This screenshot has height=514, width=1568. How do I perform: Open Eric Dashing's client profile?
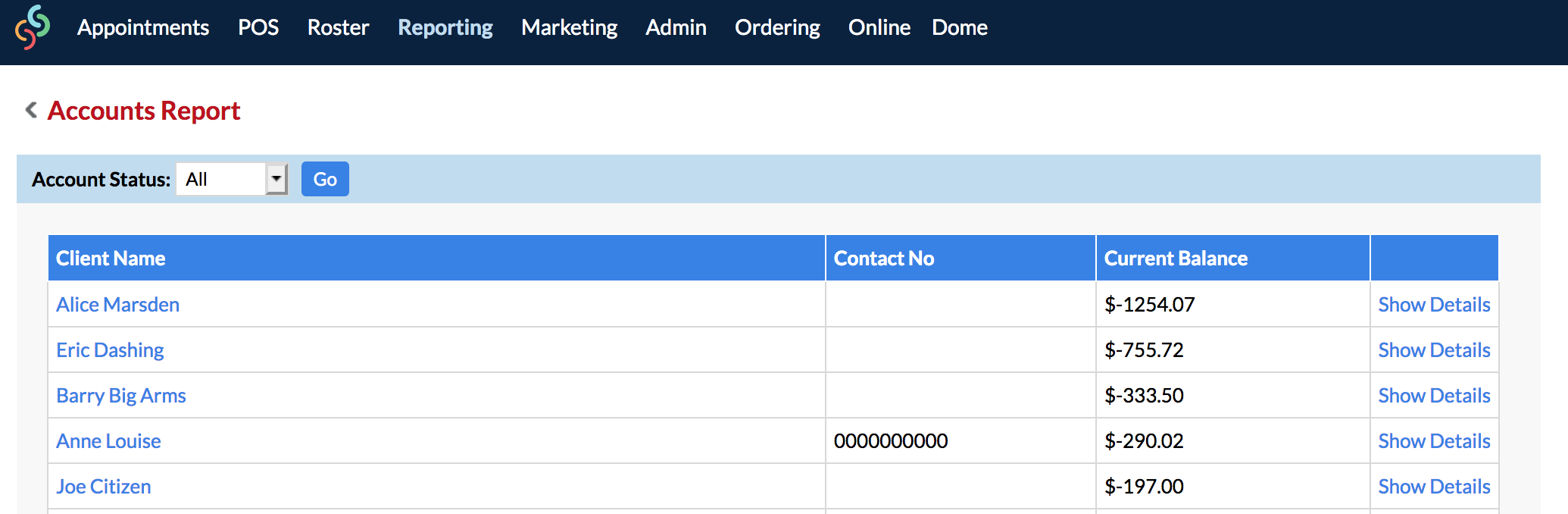point(110,349)
